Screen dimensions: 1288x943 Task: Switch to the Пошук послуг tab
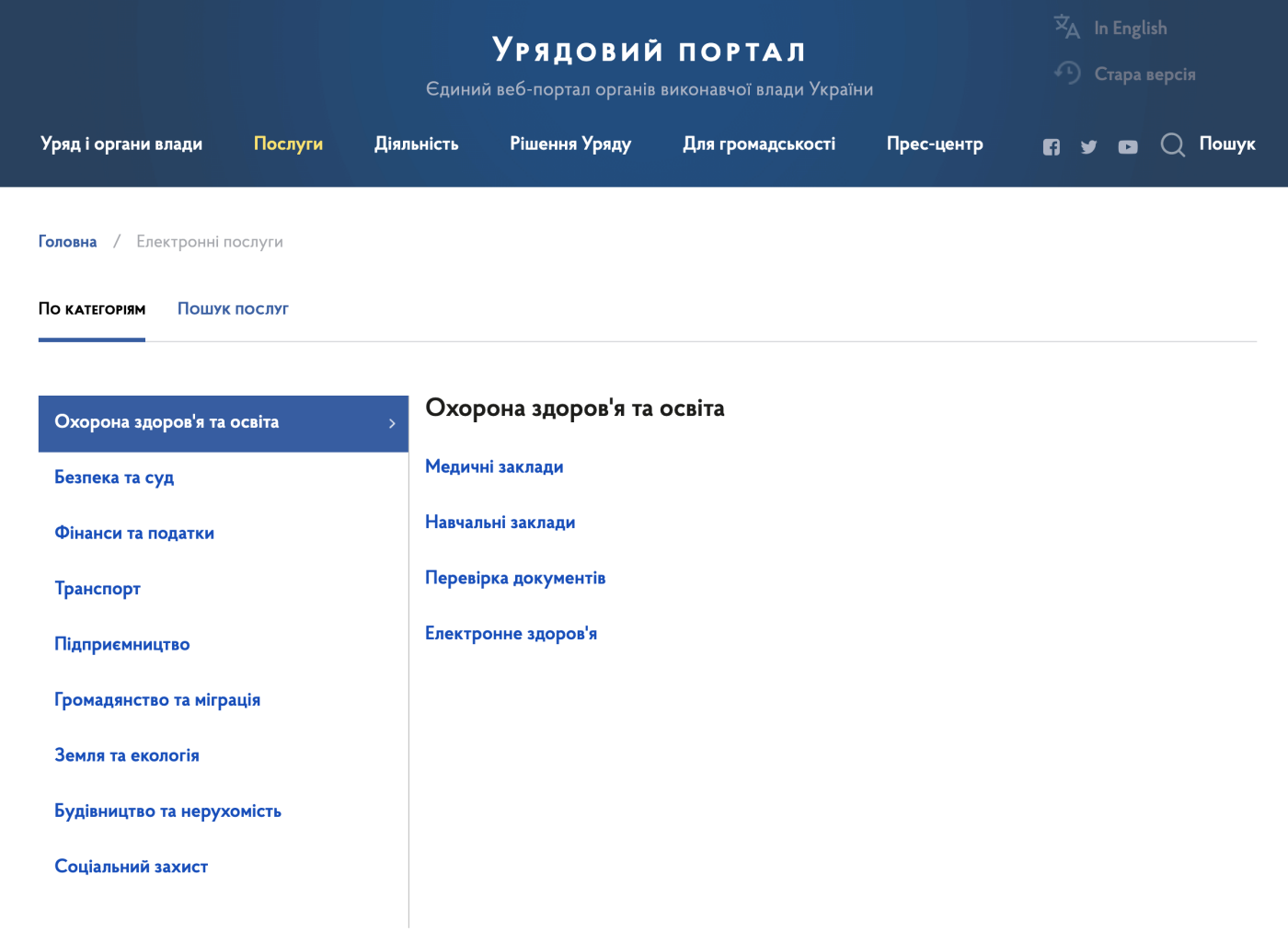click(233, 309)
